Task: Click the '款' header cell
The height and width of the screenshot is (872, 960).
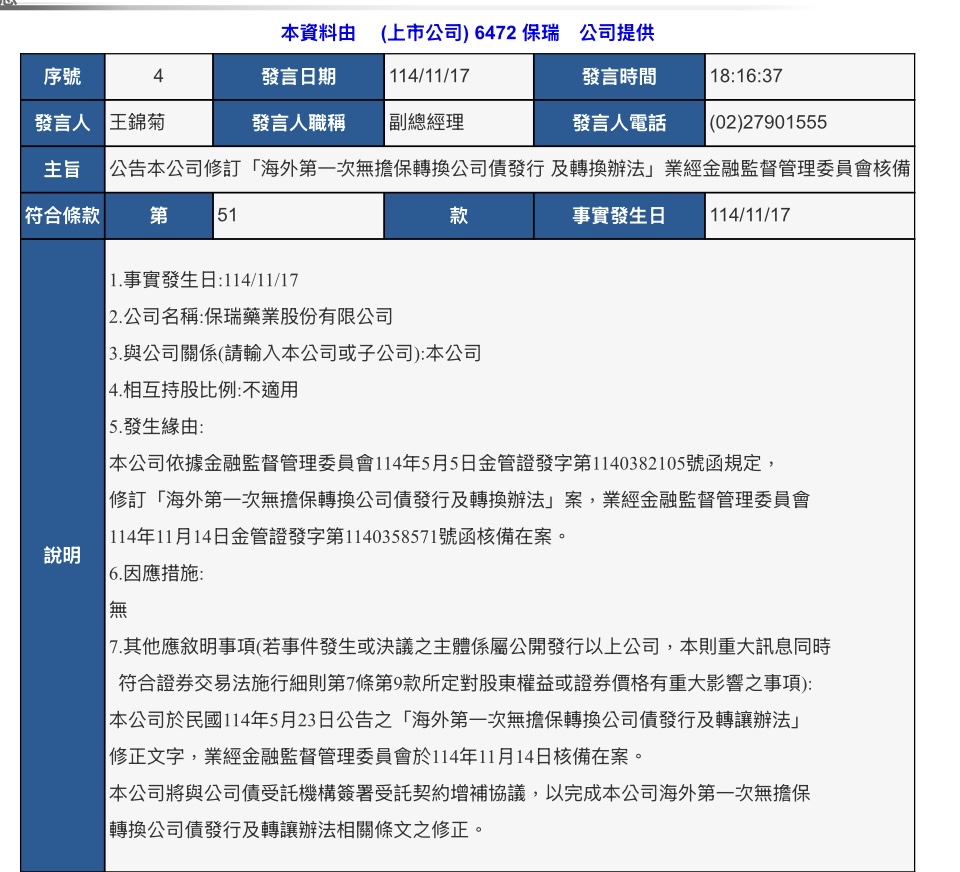Action: 459,216
